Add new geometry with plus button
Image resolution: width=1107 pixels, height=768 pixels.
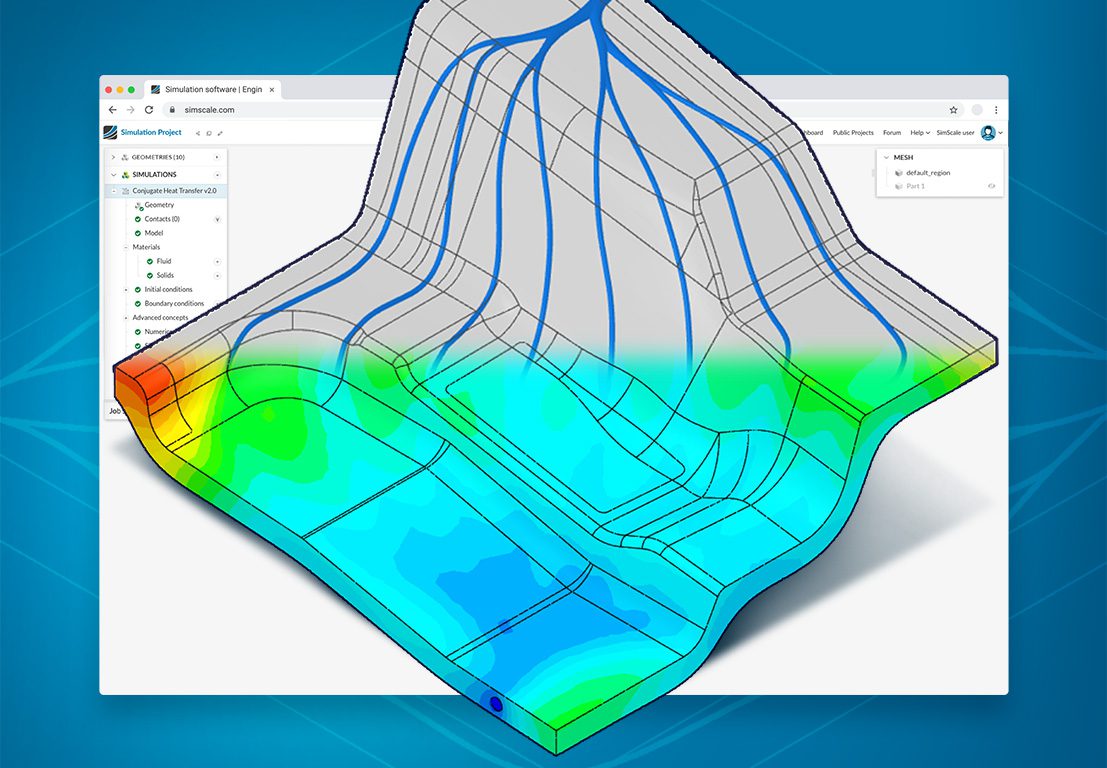tap(217, 157)
